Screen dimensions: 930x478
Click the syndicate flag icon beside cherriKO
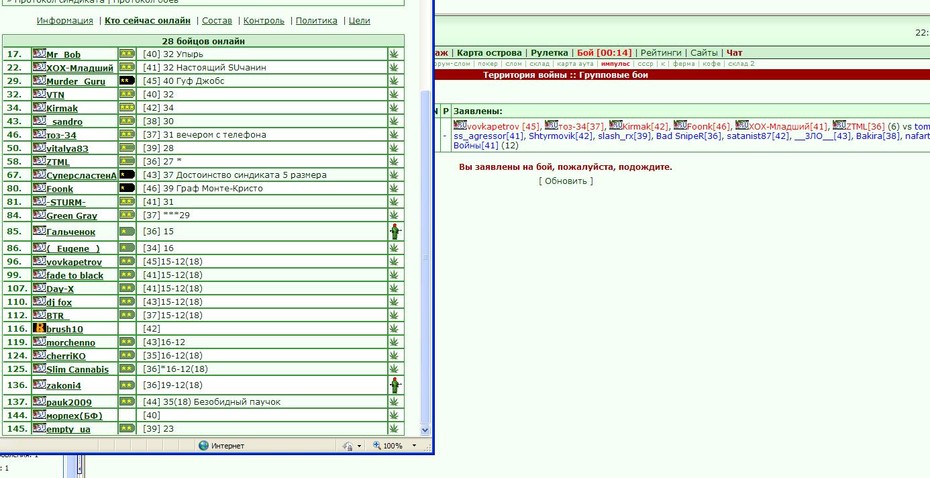[x=39, y=355]
